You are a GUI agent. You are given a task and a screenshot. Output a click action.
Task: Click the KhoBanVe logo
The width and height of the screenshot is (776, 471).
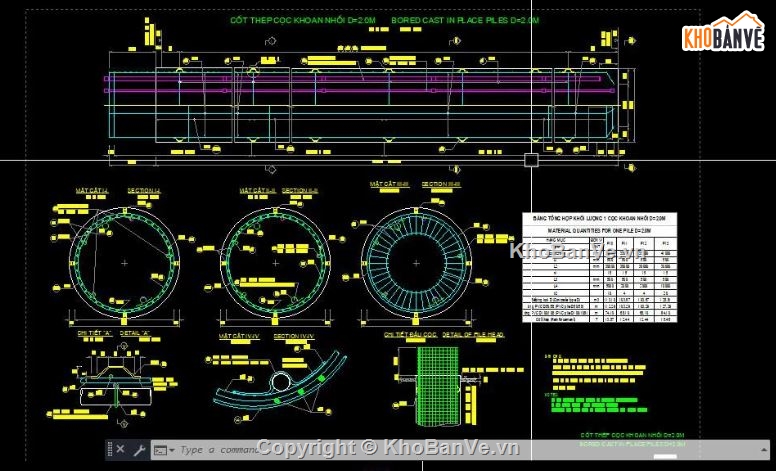723,32
